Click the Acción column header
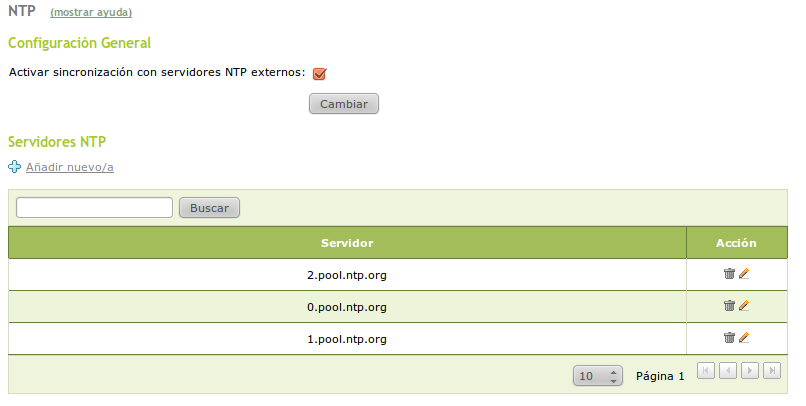The height and width of the screenshot is (406, 806). coord(736,243)
